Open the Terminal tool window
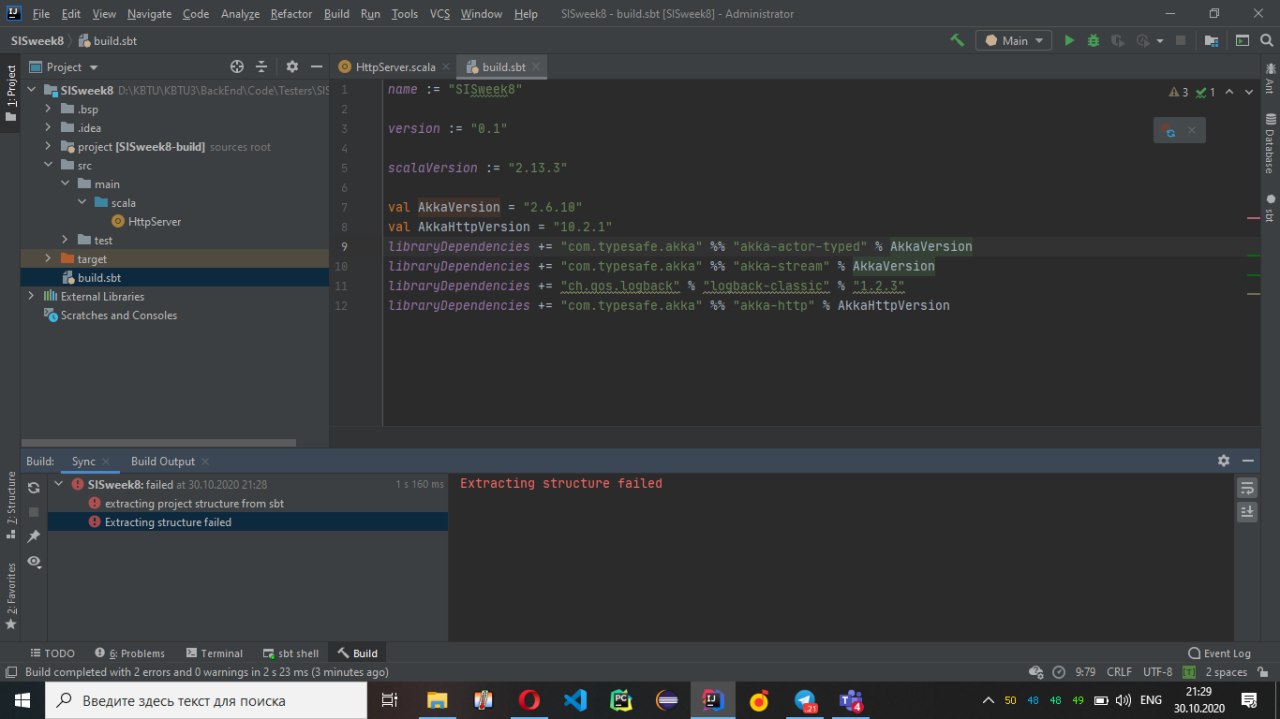 click(x=213, y=653)
